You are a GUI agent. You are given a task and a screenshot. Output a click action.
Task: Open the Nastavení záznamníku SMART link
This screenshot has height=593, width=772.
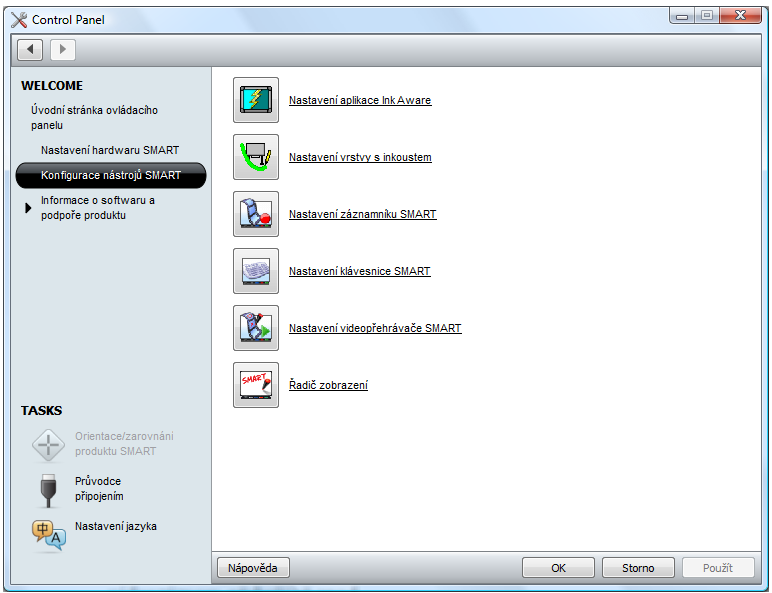tap(362, 214)
